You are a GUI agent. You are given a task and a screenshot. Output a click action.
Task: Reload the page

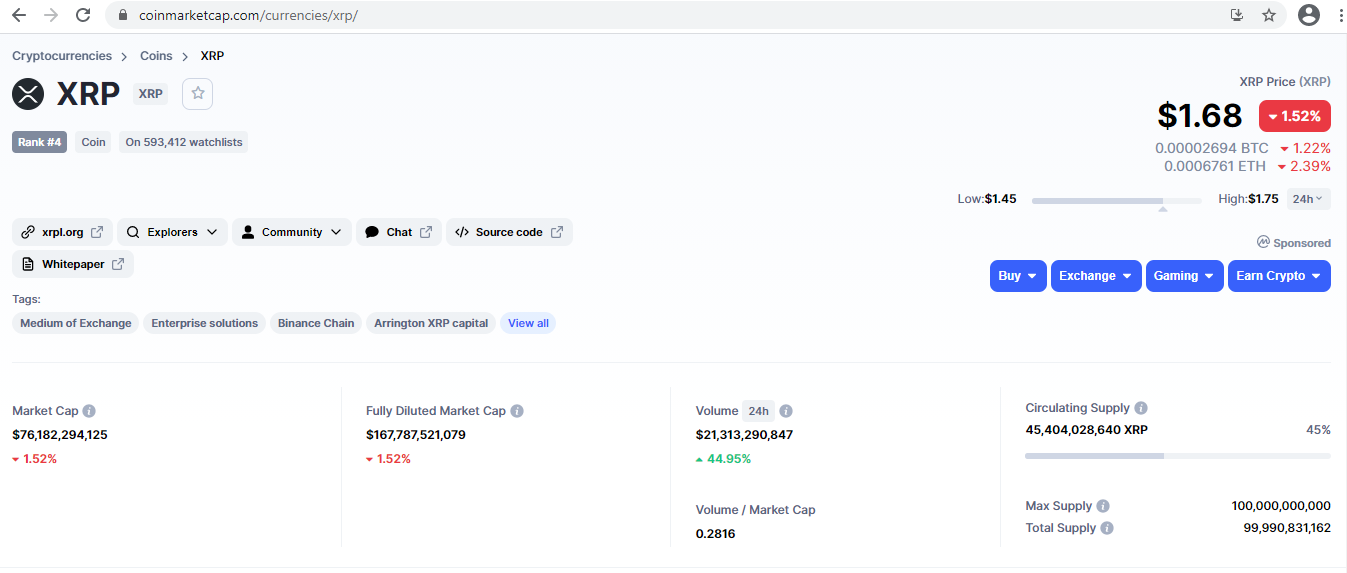83,15
